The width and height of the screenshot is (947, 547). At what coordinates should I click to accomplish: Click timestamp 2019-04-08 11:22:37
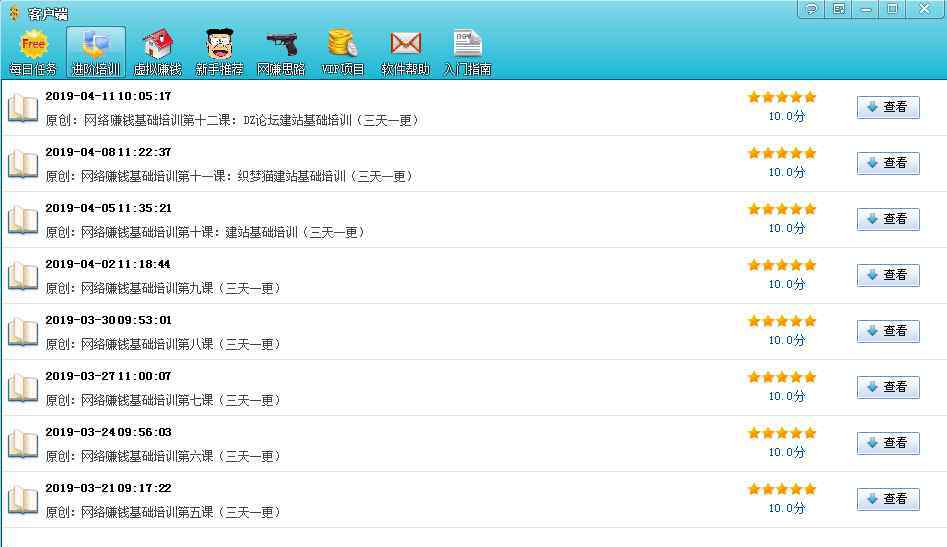109,152
